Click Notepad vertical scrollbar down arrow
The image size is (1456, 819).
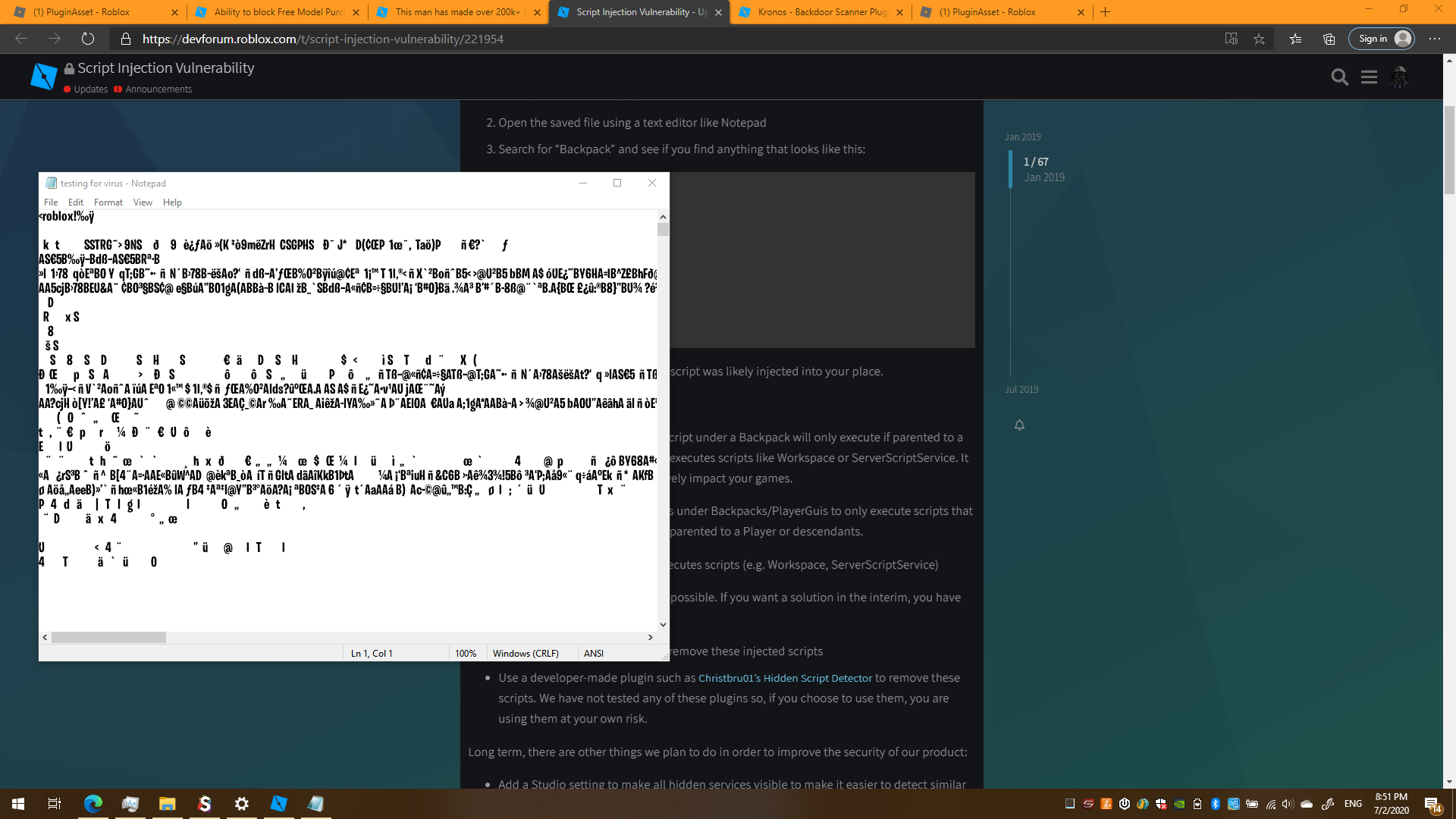point(663,625)
